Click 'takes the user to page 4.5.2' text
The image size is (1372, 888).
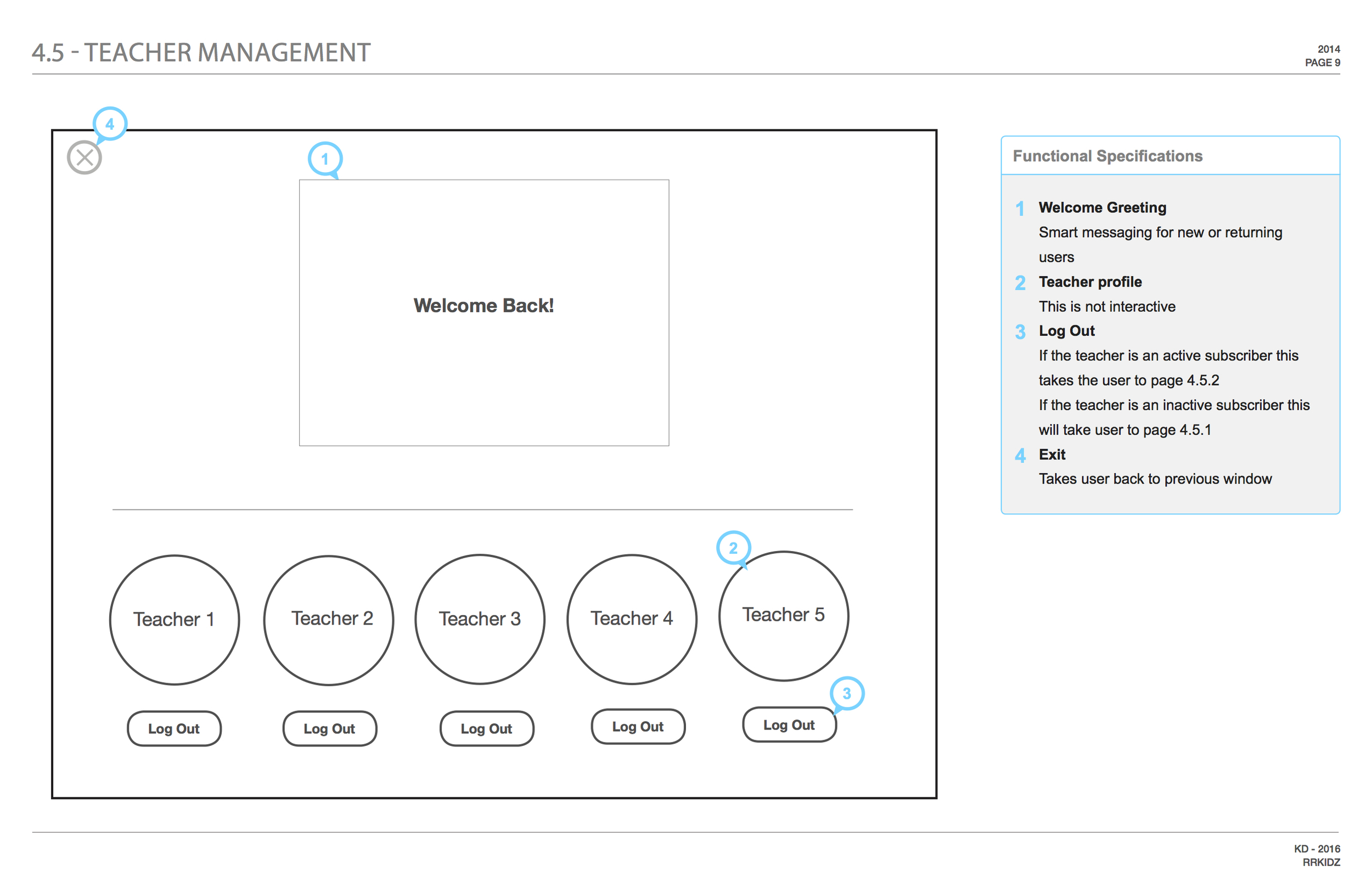point(1129,380)
